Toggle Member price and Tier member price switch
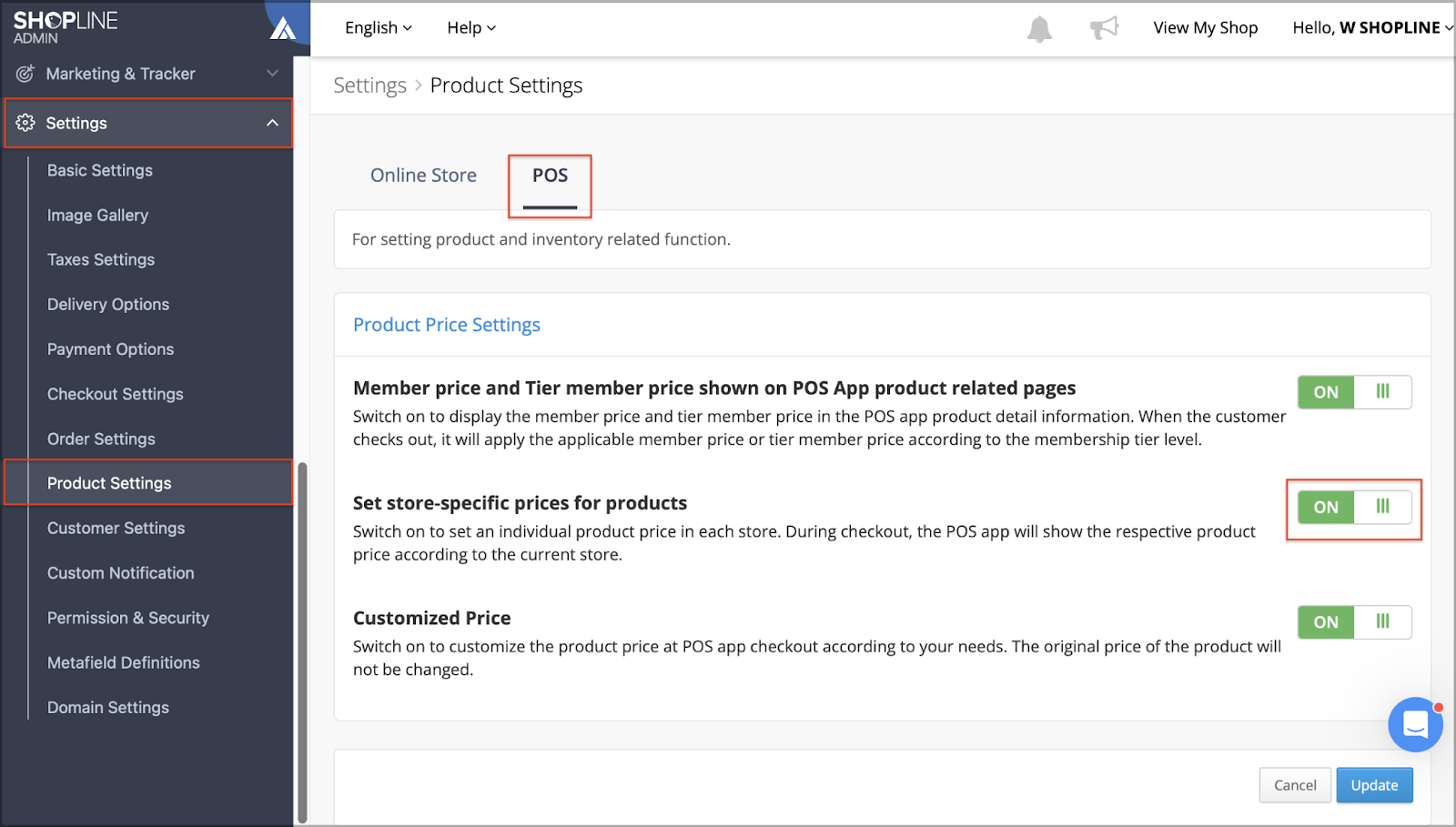This screenshot has height=827, width=1456. 1354,392
